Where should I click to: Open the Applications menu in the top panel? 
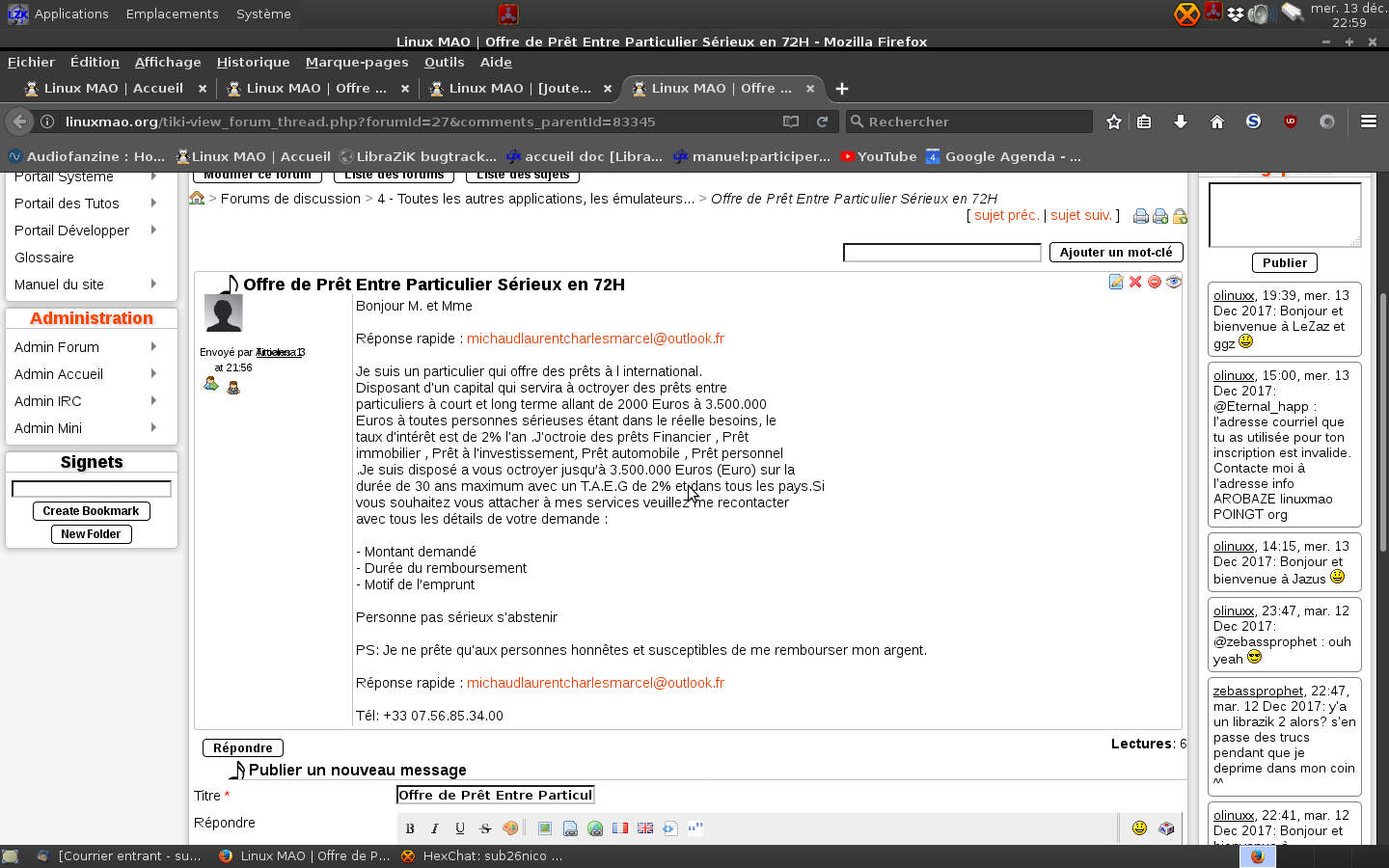pos(71,14)
